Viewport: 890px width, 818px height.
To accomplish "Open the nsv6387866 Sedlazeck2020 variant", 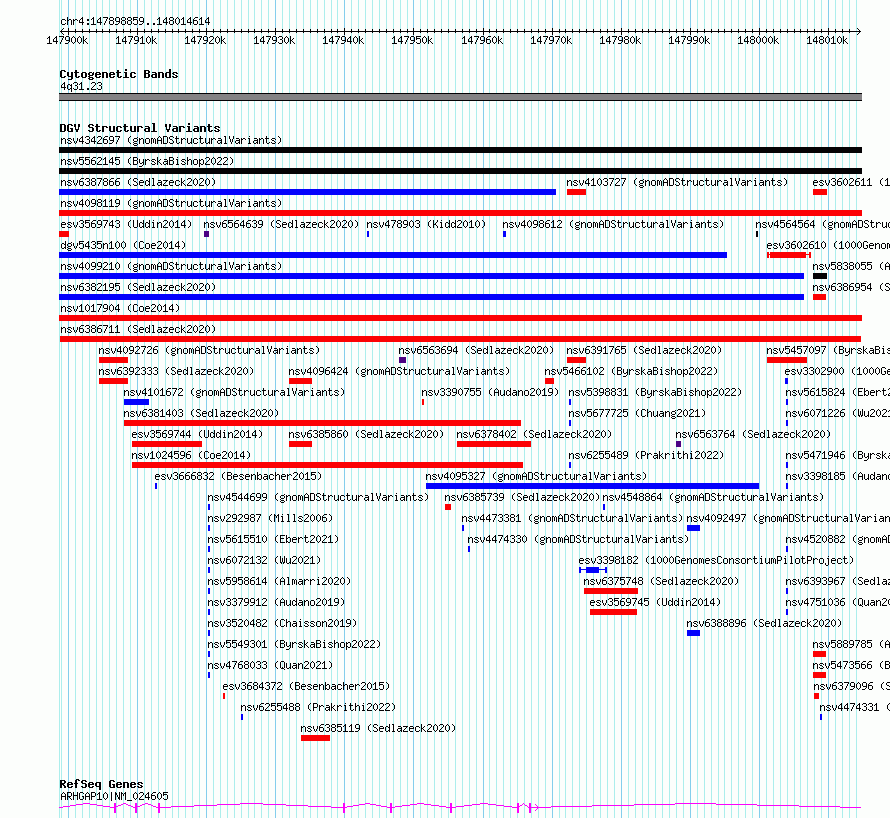I will tap(138, 182).
